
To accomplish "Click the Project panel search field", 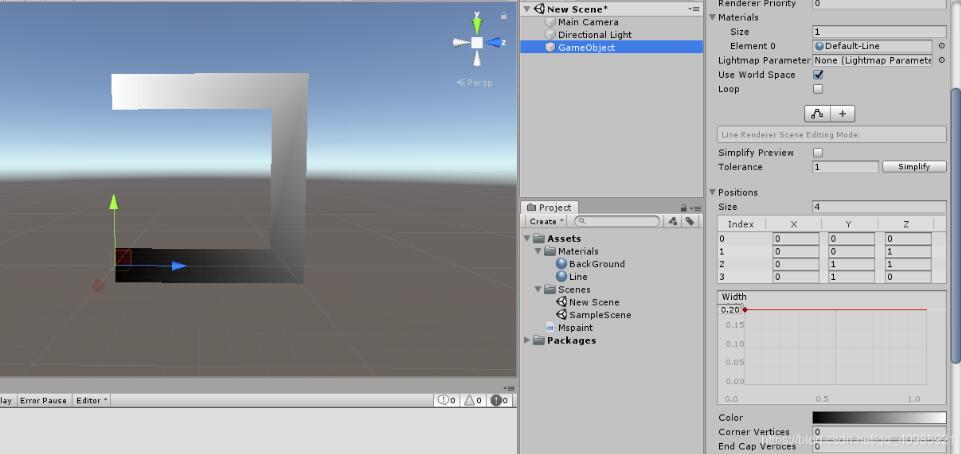I will pos(618,221).
